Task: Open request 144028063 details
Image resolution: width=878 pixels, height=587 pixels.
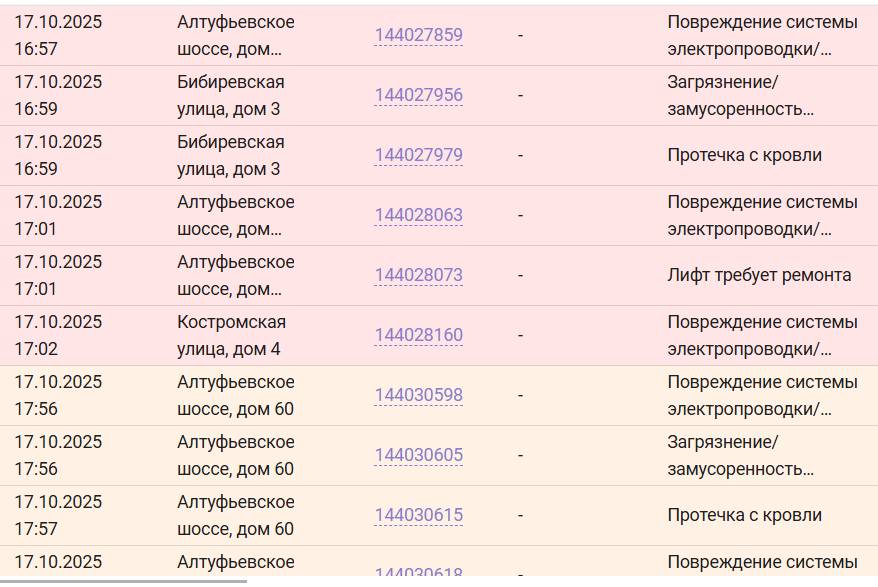Action: [418, 216]
